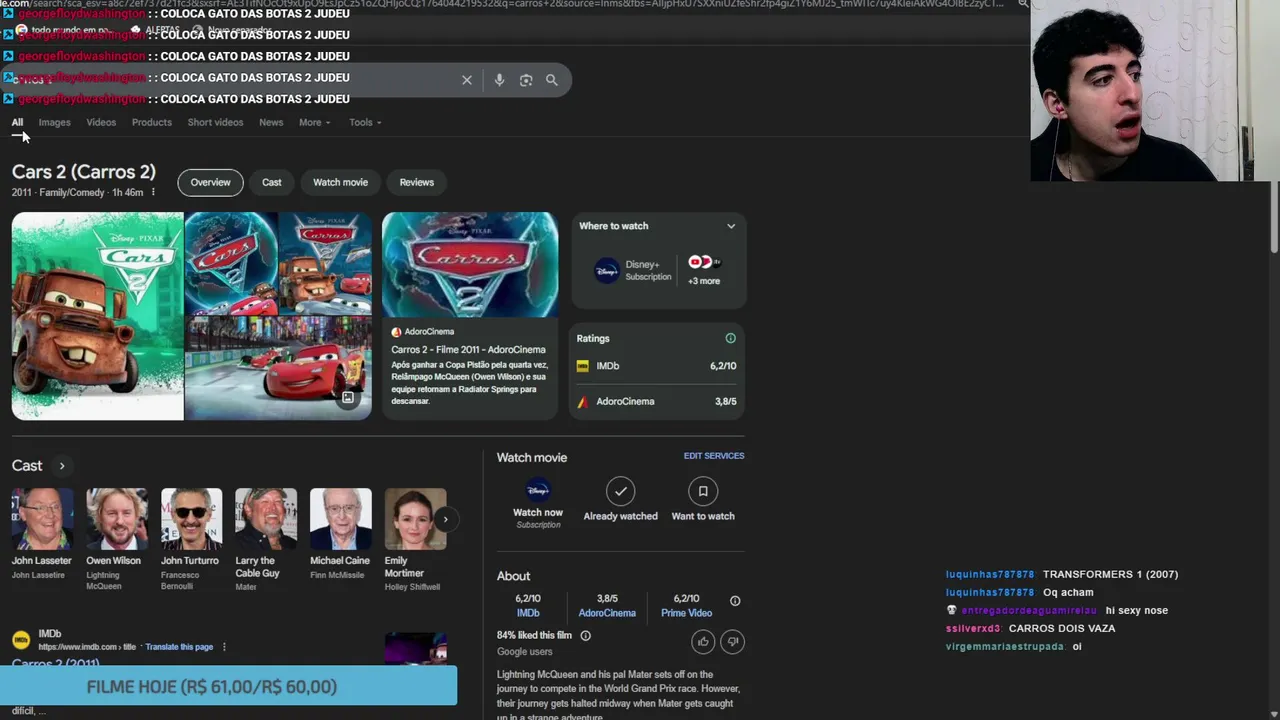Collapse the Where to watch panel
The image size is (1280, 720).
731,226
